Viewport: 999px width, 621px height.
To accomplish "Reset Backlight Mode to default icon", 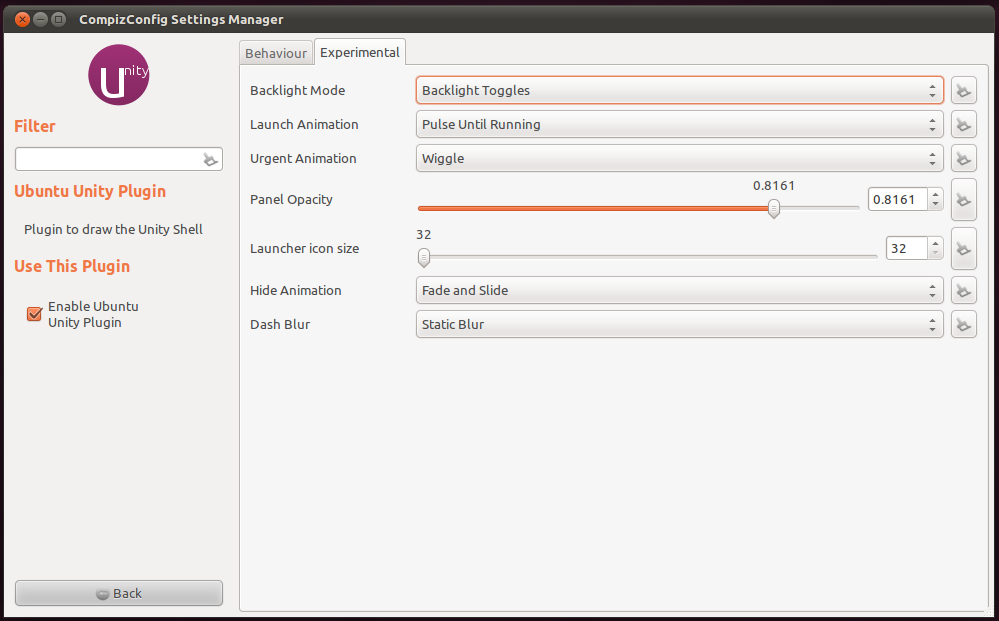I will [963, 91].
